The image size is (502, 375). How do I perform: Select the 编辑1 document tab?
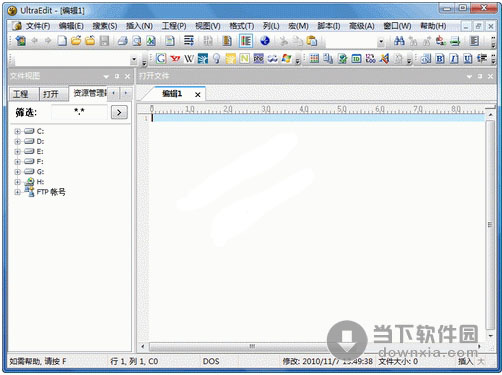172,94
